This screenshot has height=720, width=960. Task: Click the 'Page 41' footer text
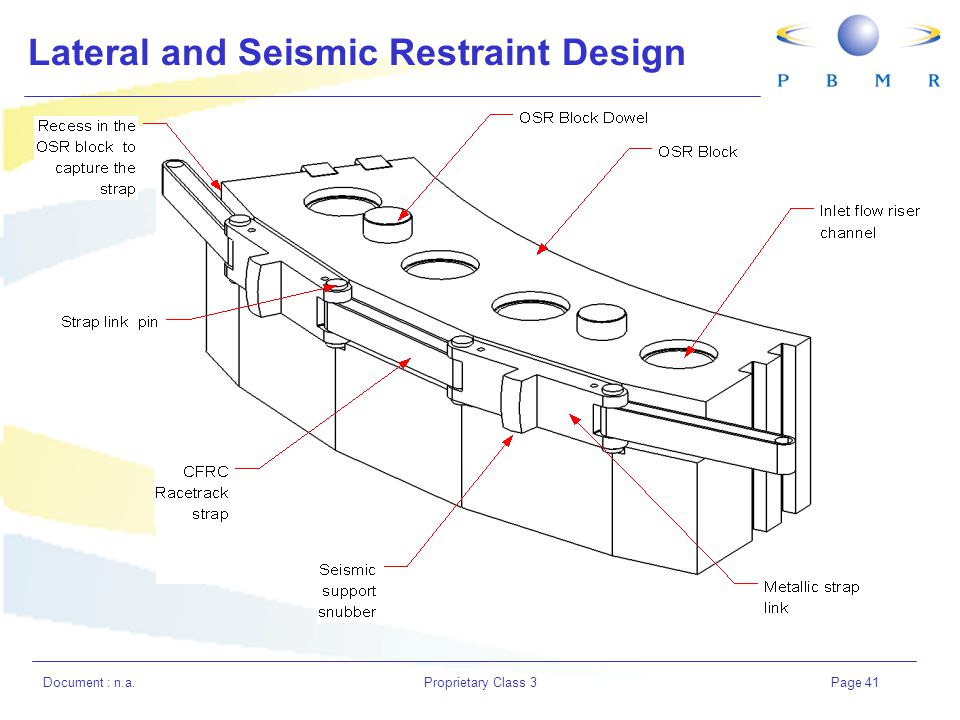coord(854,682)
